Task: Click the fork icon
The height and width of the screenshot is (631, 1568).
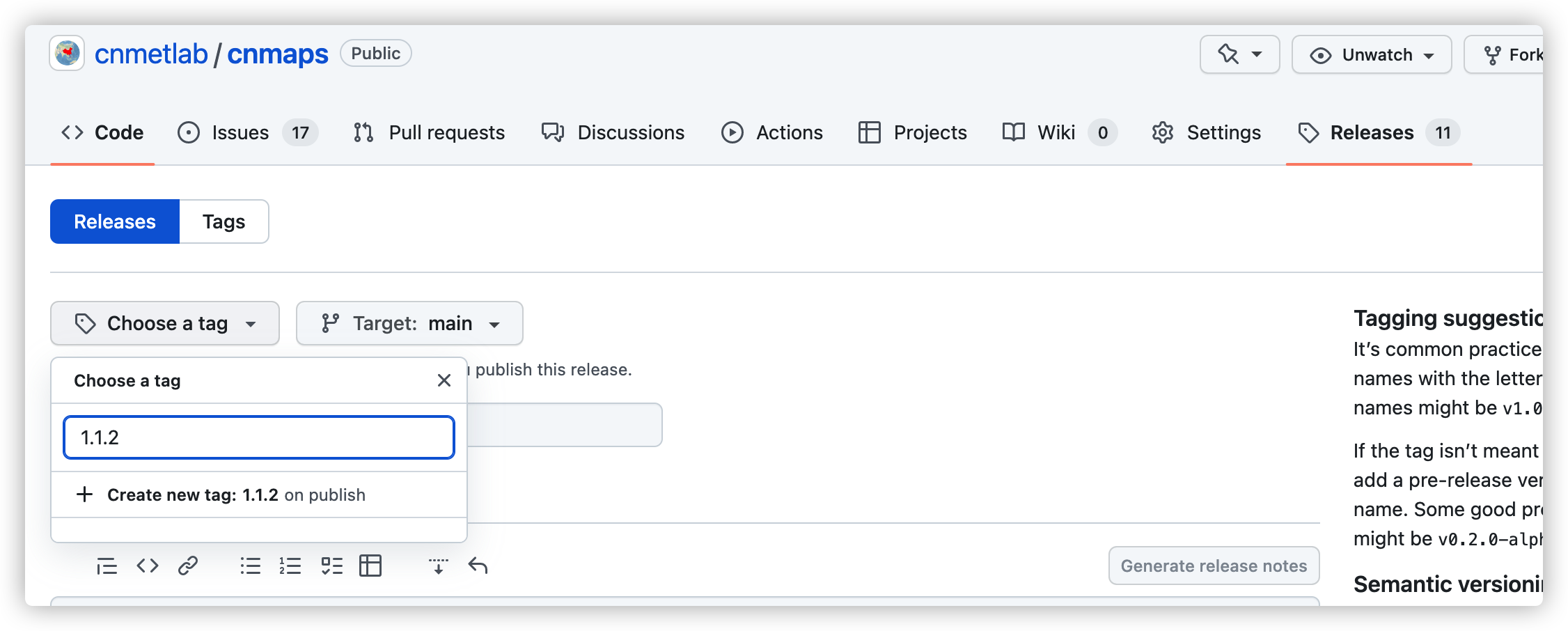Action: [1492, 55]
